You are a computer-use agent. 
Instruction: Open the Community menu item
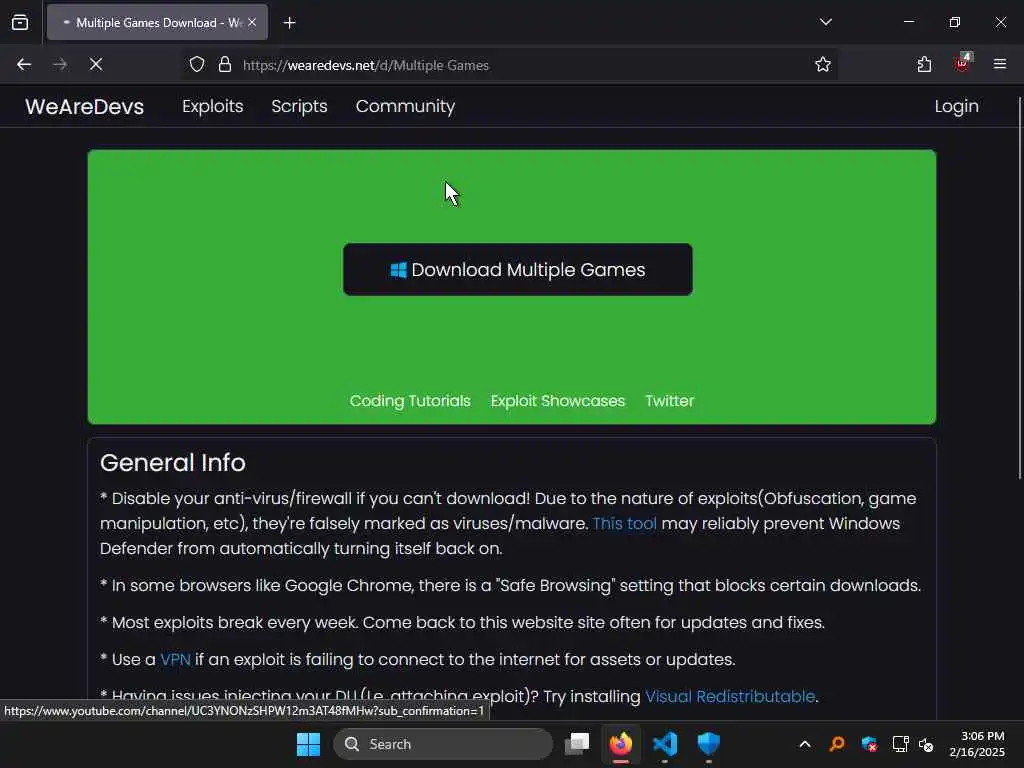405,106
